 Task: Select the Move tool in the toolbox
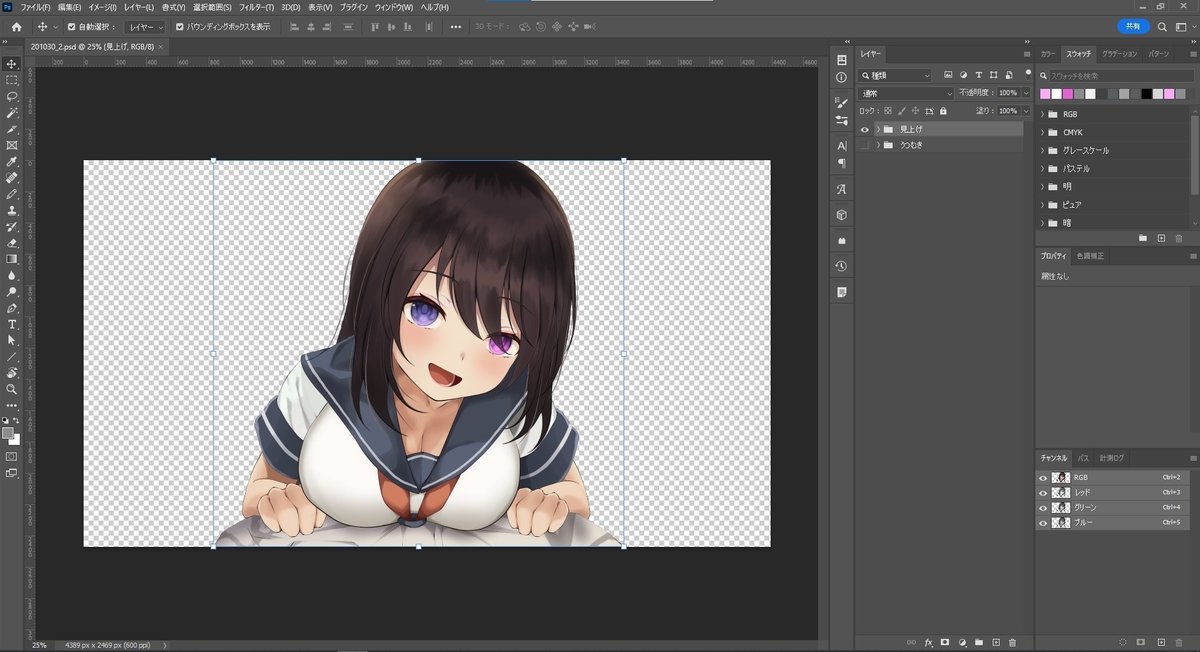(x=12, y=63)
